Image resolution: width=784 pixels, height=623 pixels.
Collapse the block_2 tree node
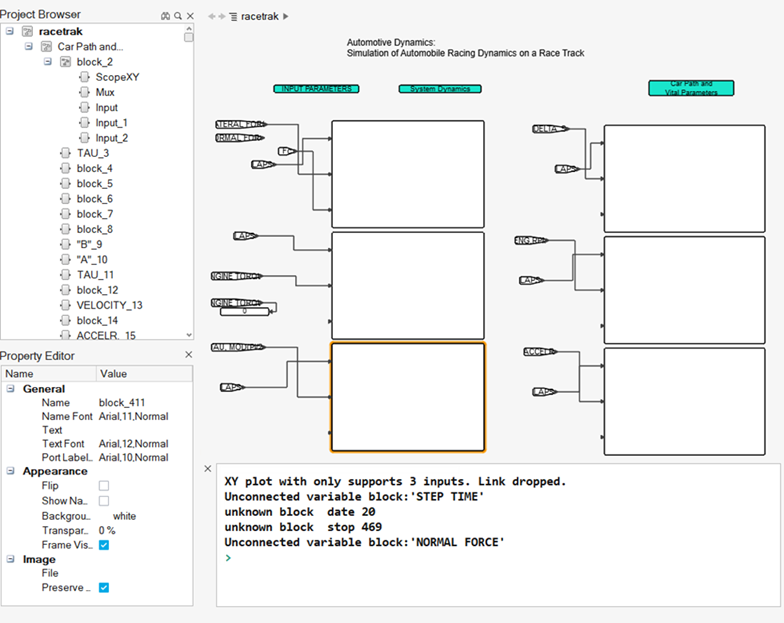pos(49,62)
